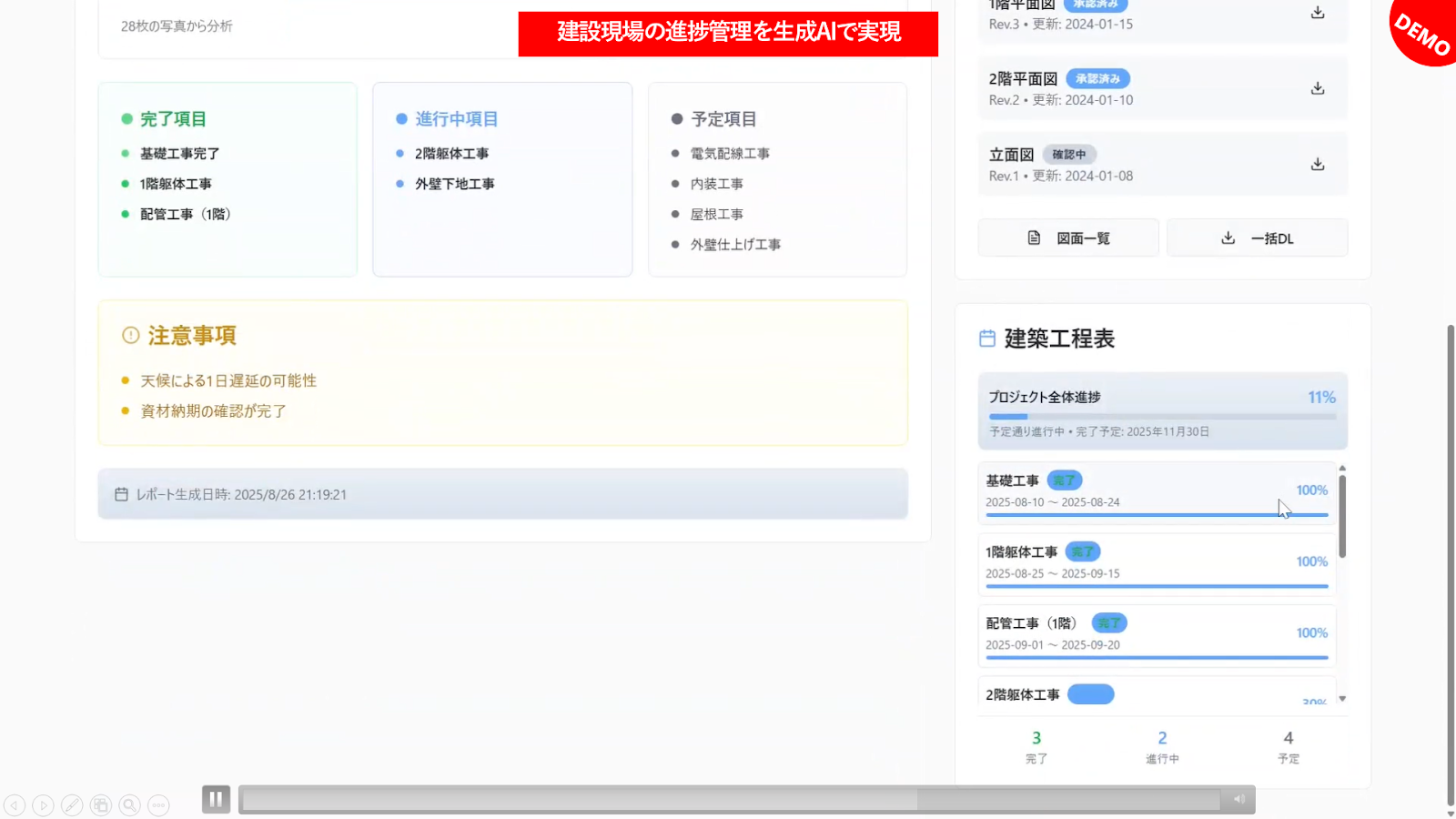Click the 一括DL button
The height and width of the screenshot is (819, 1456).
point(1257,238)
